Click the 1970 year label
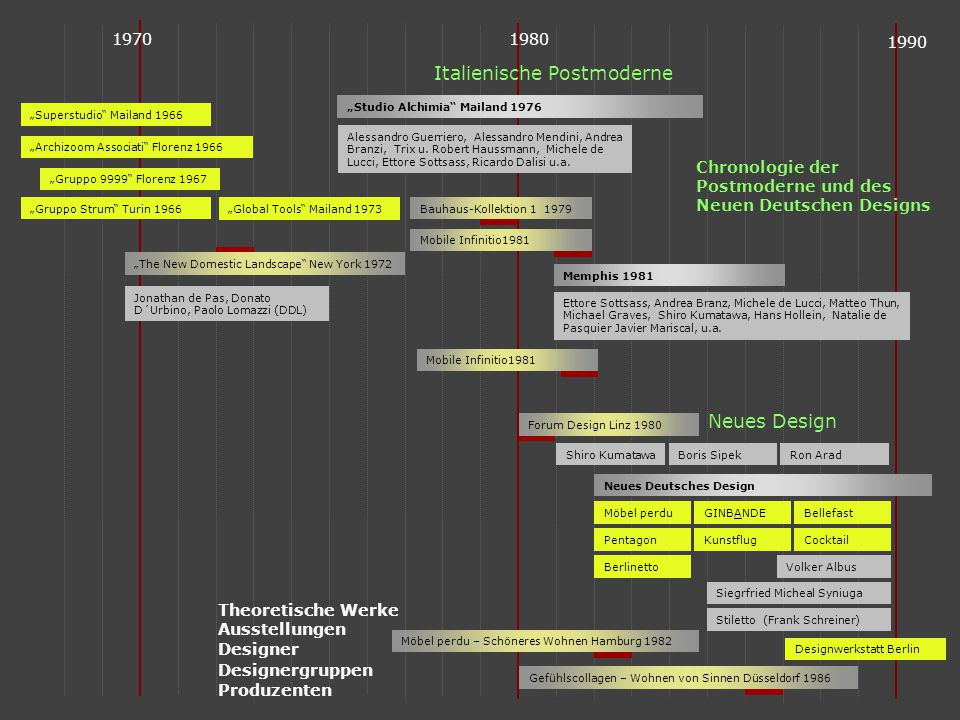 [132, 39]
